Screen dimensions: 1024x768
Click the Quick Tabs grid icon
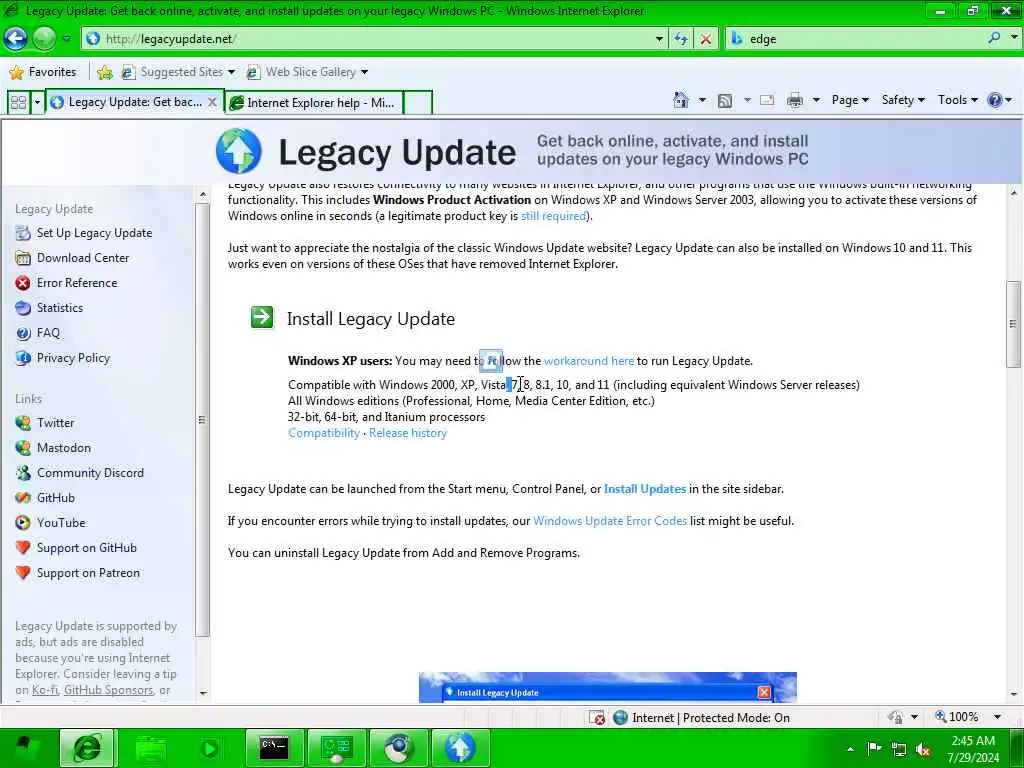point(18,103)
